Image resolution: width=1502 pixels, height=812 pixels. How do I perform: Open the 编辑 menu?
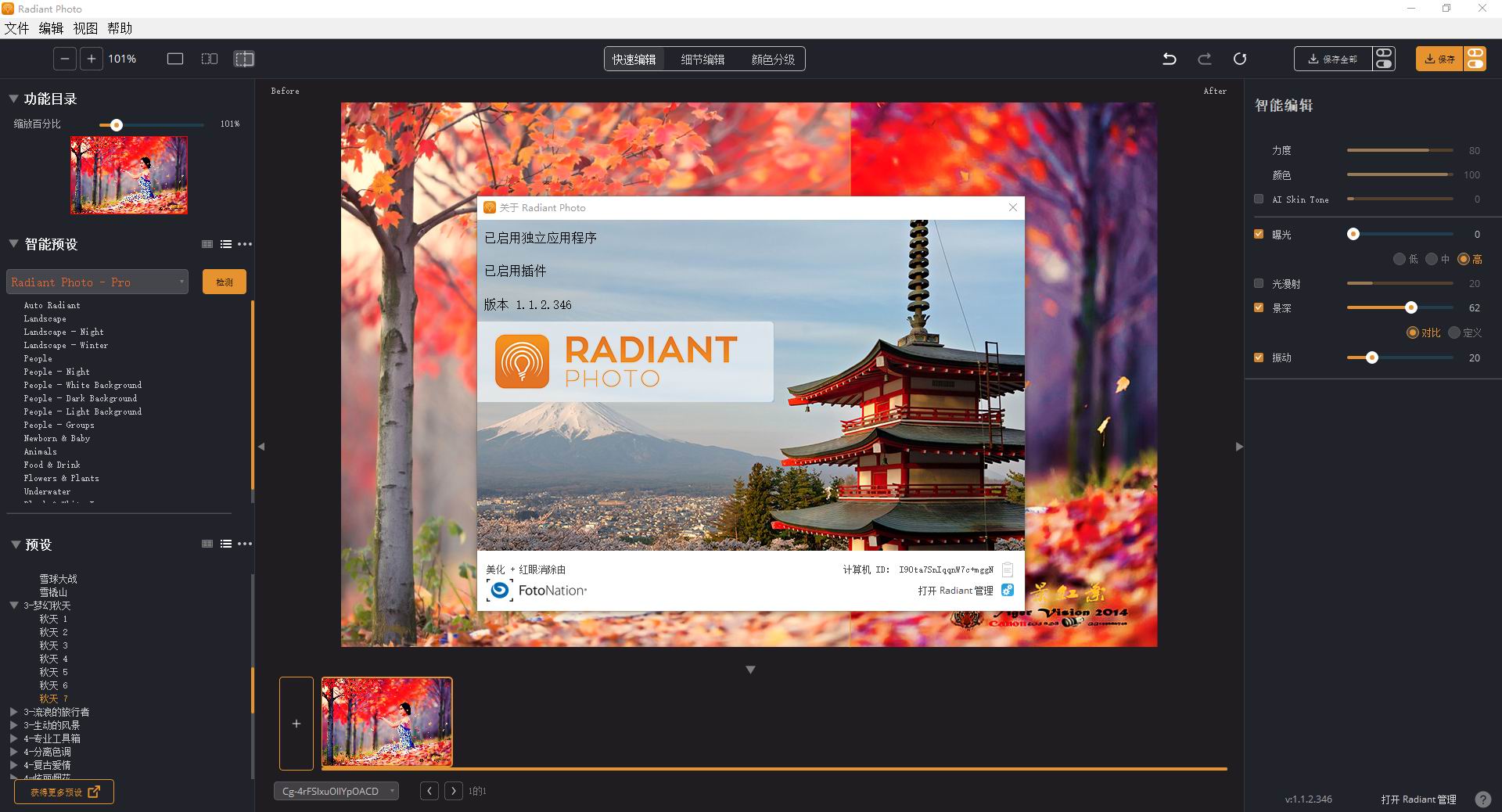51,28
